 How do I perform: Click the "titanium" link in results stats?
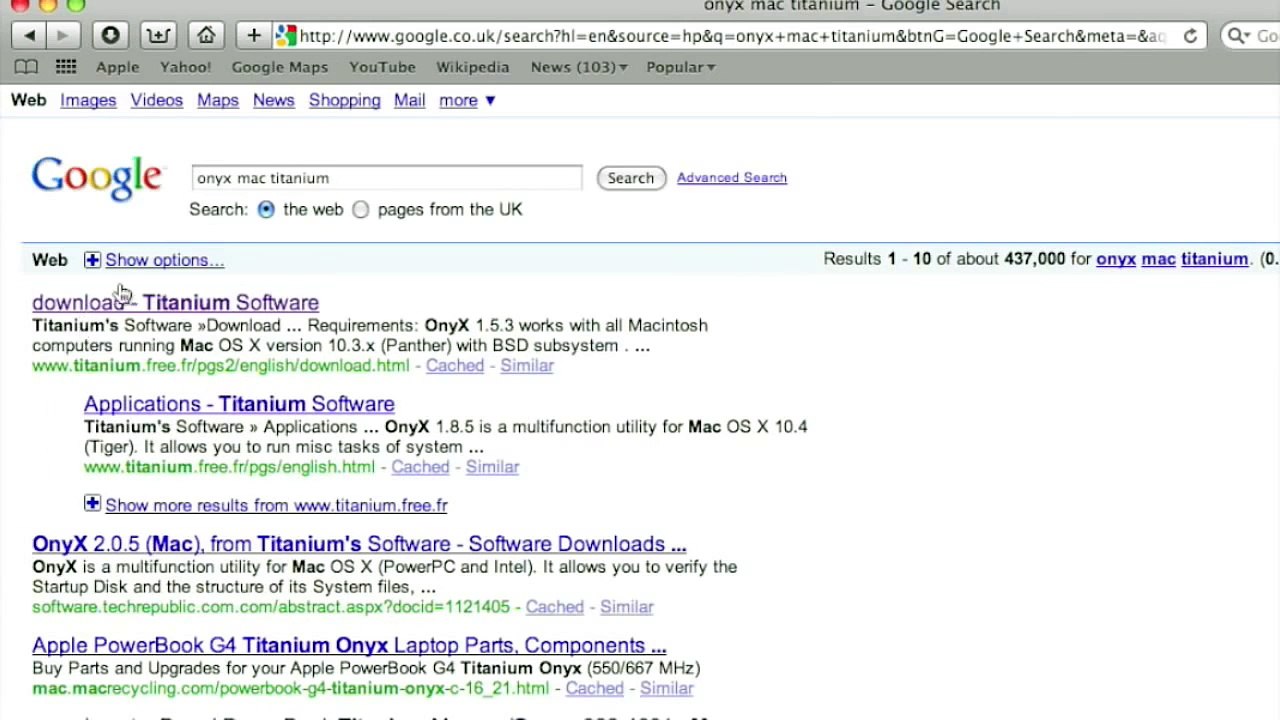(1215, 259)
